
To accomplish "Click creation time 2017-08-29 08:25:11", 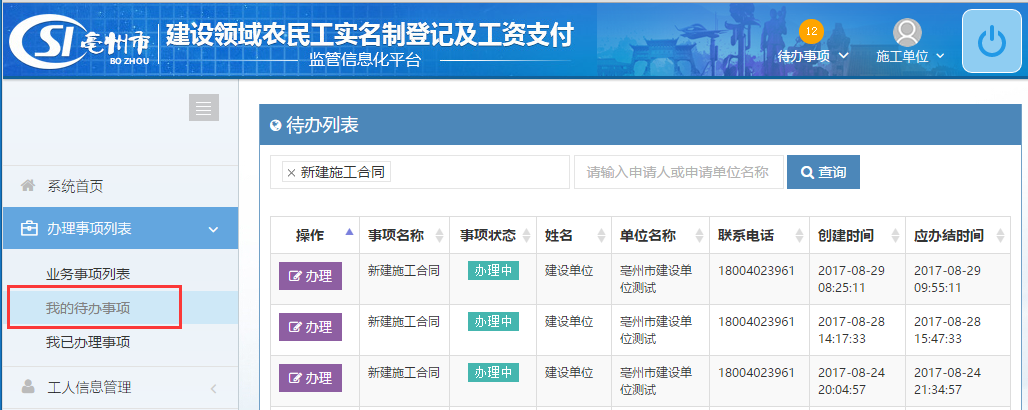I will (x=852, y=279).
